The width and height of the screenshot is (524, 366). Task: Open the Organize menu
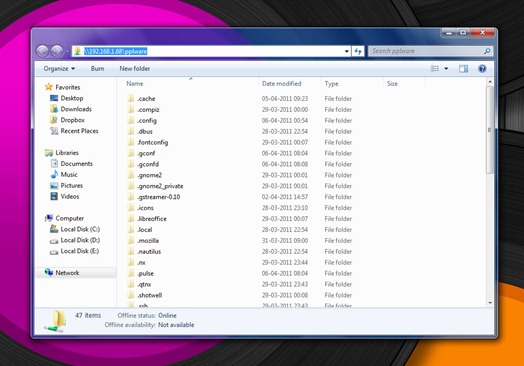click(x=59, y=69)
